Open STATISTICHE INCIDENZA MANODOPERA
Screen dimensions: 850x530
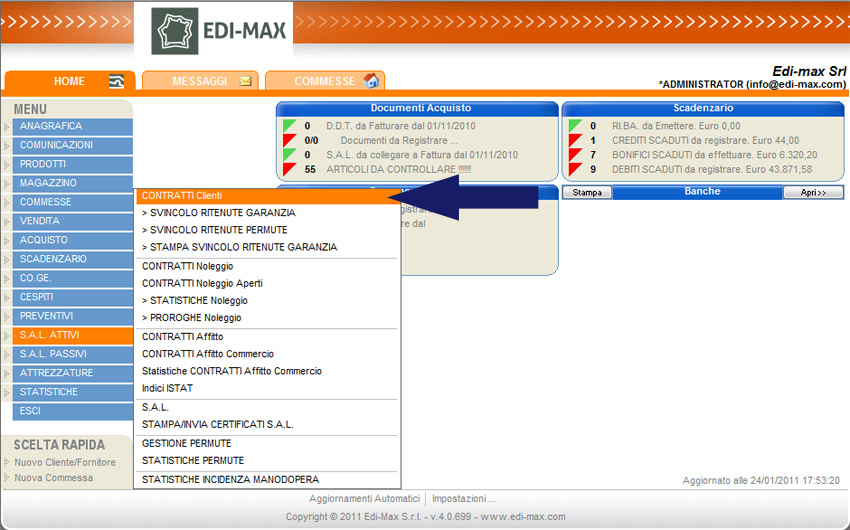[x=230, y=480]
